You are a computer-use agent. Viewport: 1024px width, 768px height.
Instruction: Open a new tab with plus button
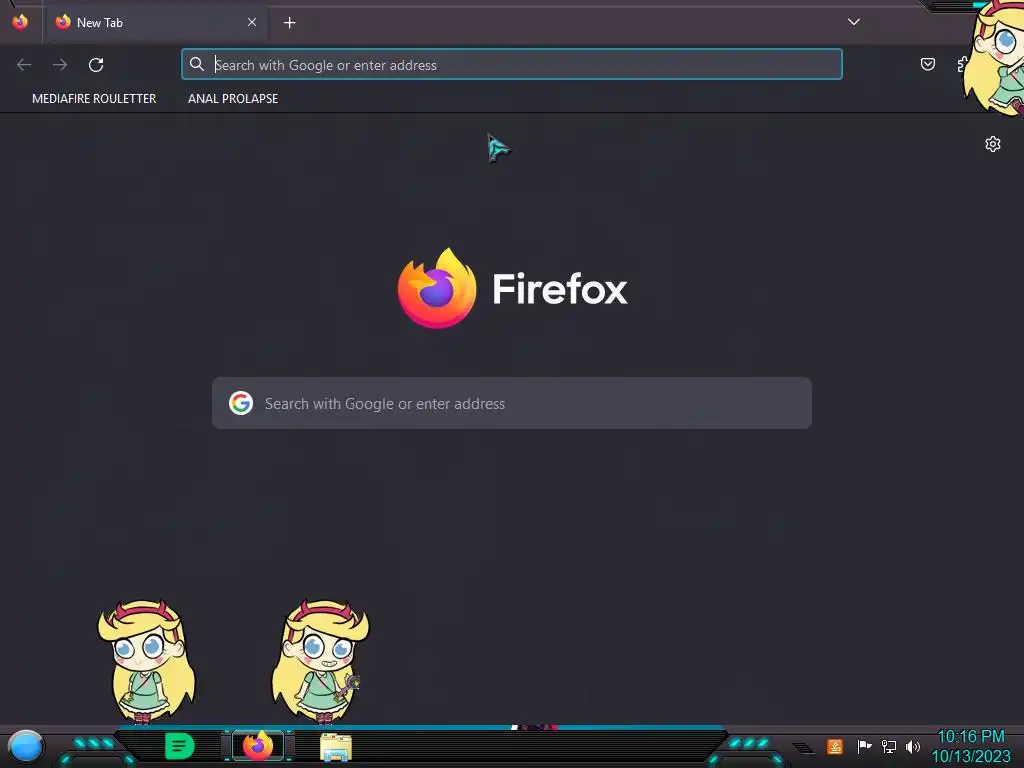pos(289,23)
